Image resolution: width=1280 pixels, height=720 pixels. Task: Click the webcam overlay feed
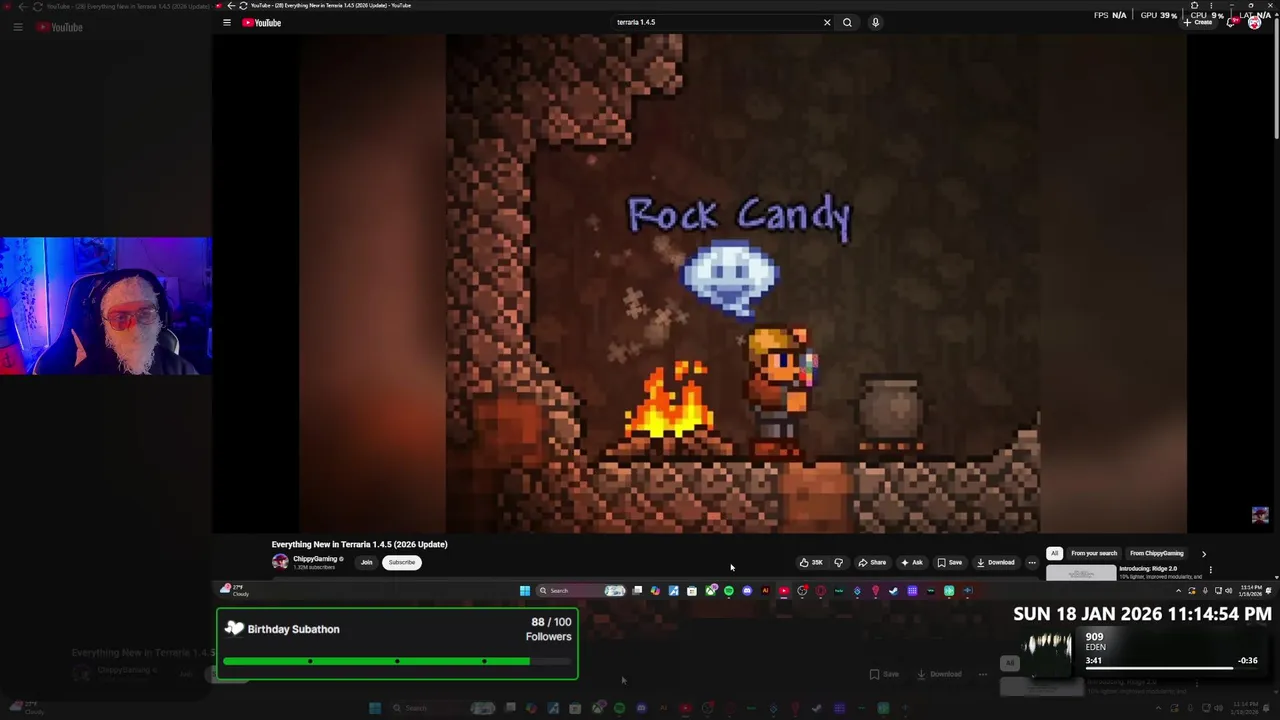click(x=106, y=306)
